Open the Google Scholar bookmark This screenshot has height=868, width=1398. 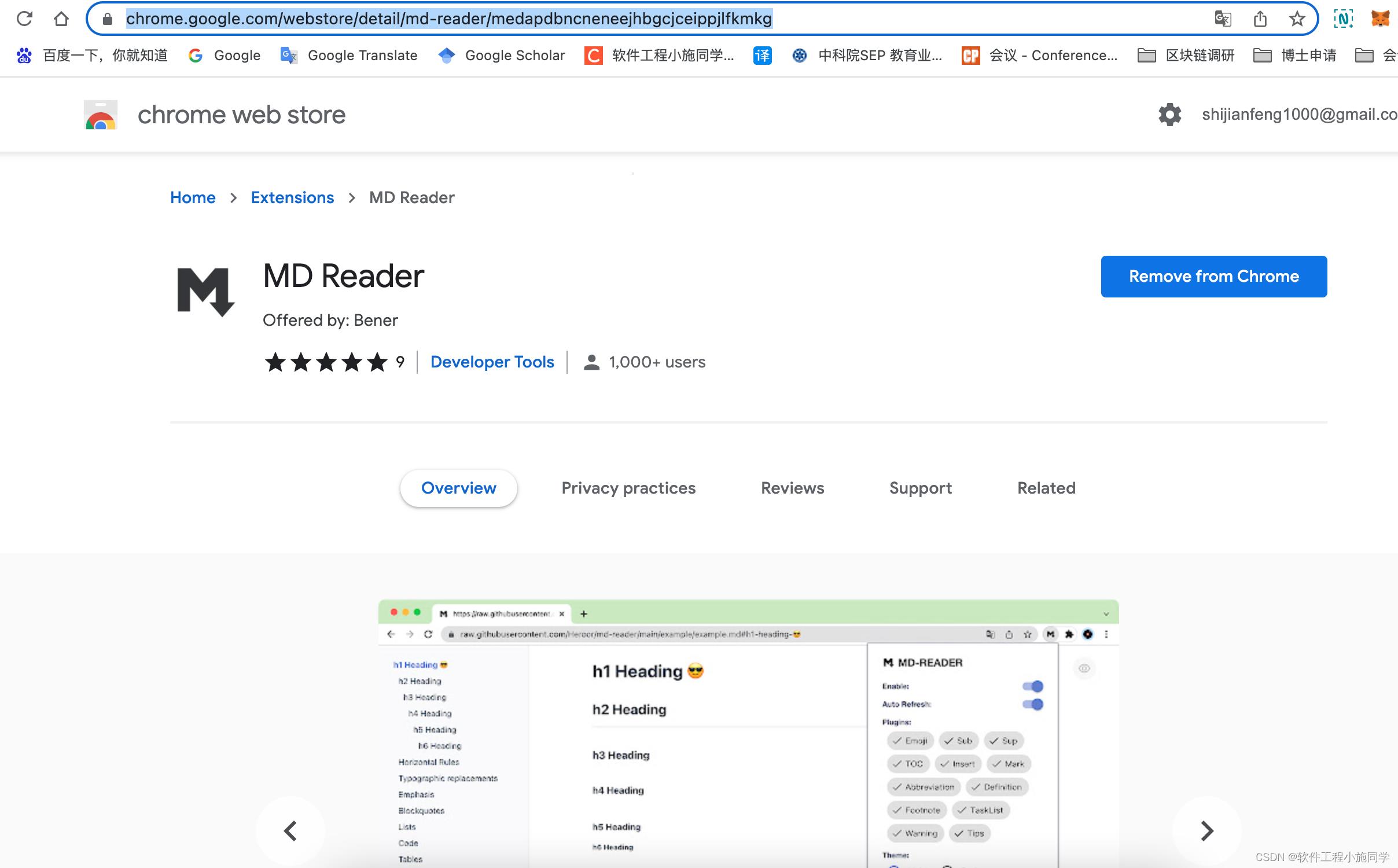pyautogui.click(x=502, y=56)
